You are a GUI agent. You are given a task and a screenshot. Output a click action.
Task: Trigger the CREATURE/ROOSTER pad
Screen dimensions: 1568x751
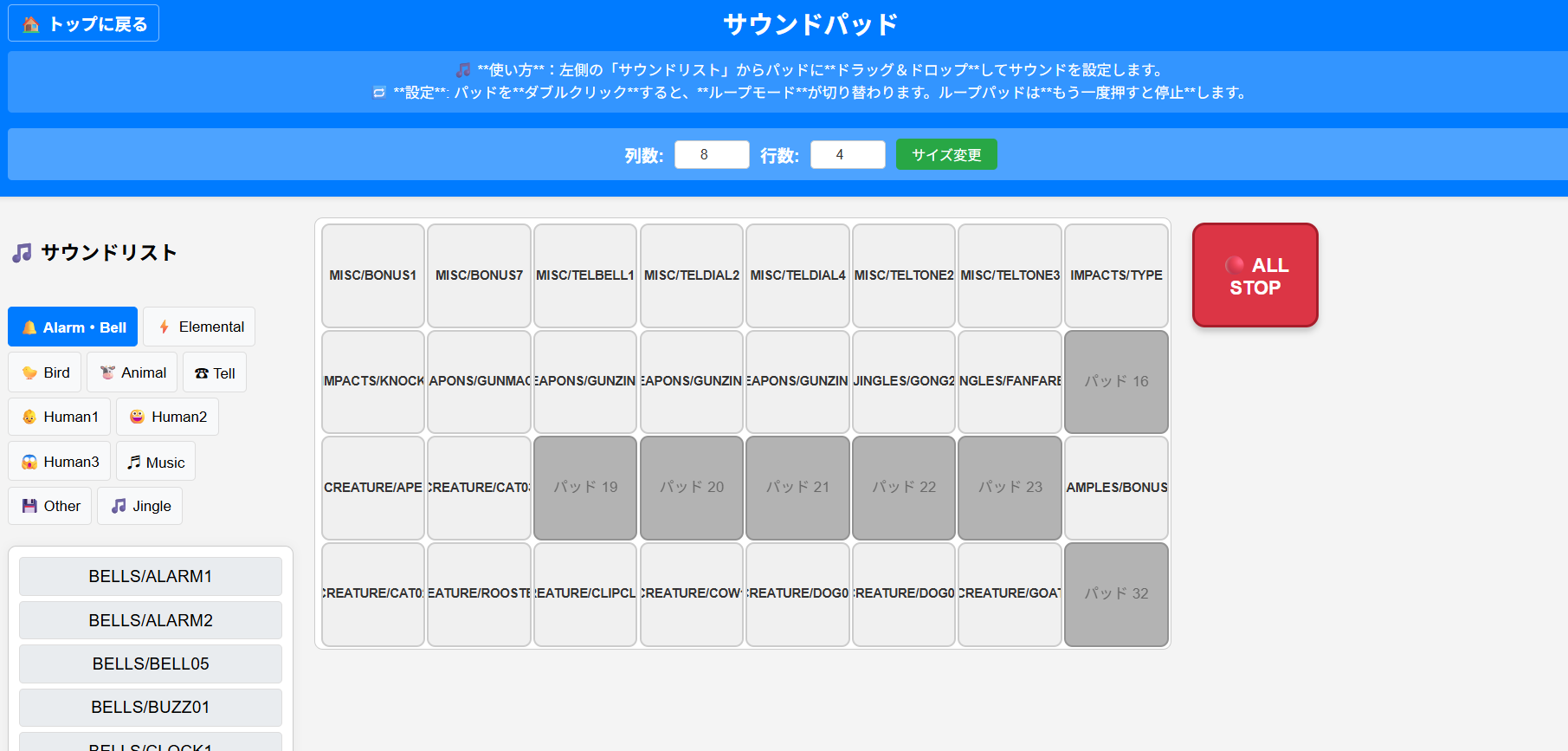pos(479,593)
